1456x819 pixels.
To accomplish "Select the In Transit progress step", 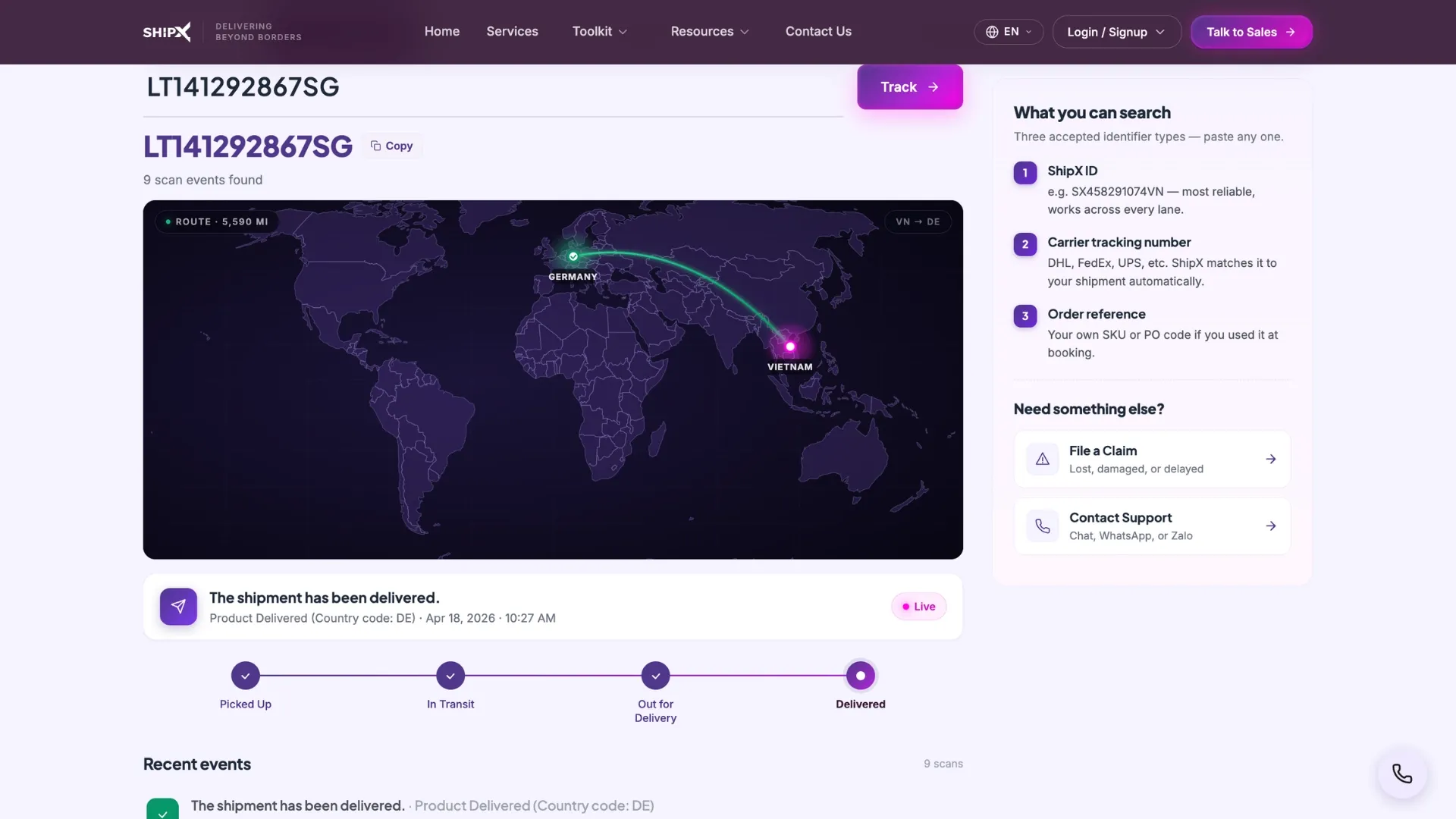I will click(x=450, y=676).
